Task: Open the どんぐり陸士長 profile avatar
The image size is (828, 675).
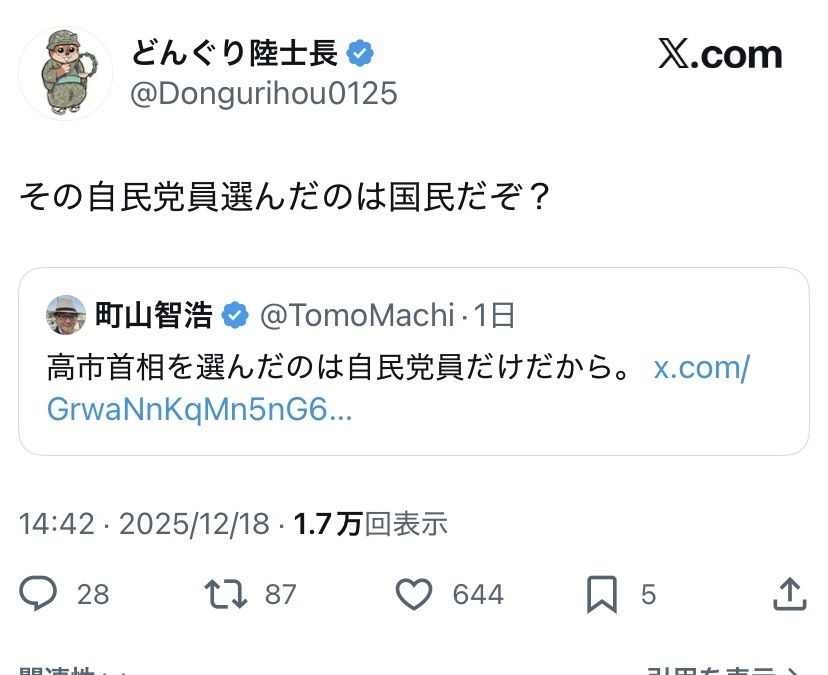Action: 65,73
